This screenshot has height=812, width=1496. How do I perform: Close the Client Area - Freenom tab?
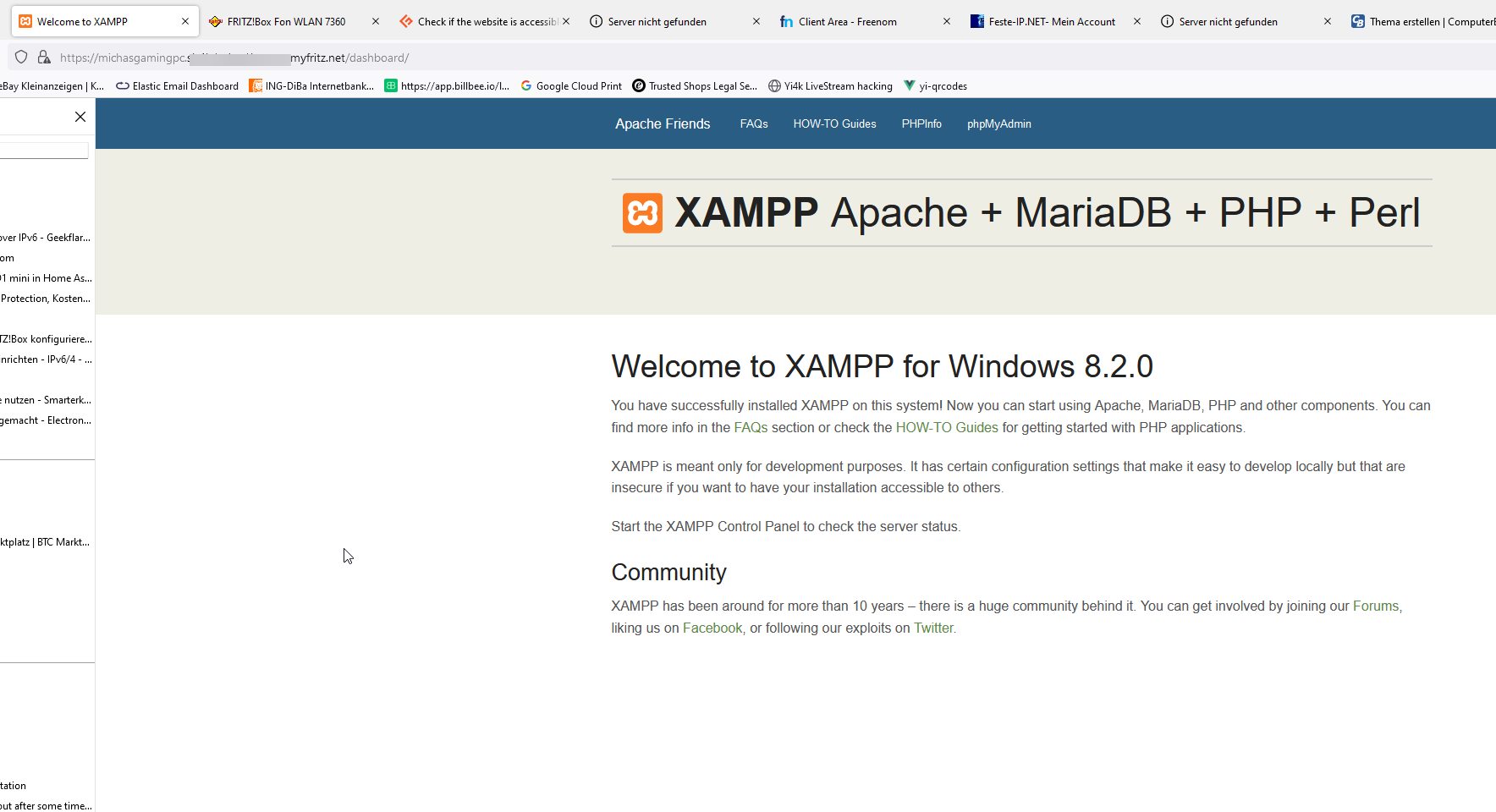(x=947, y=21)
